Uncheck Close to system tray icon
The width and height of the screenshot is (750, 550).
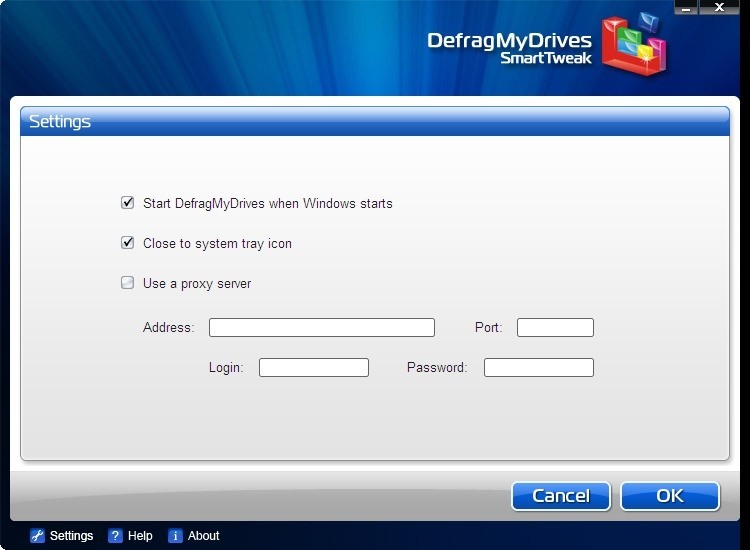tap(127, 243)
